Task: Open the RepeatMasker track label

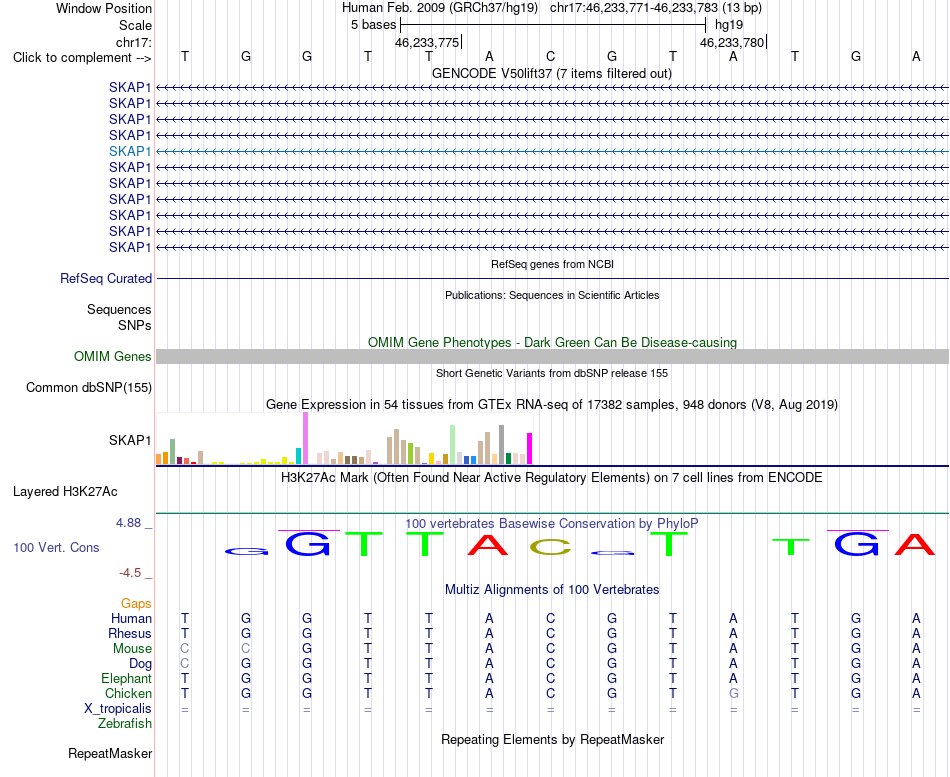Action: point(110,753)
